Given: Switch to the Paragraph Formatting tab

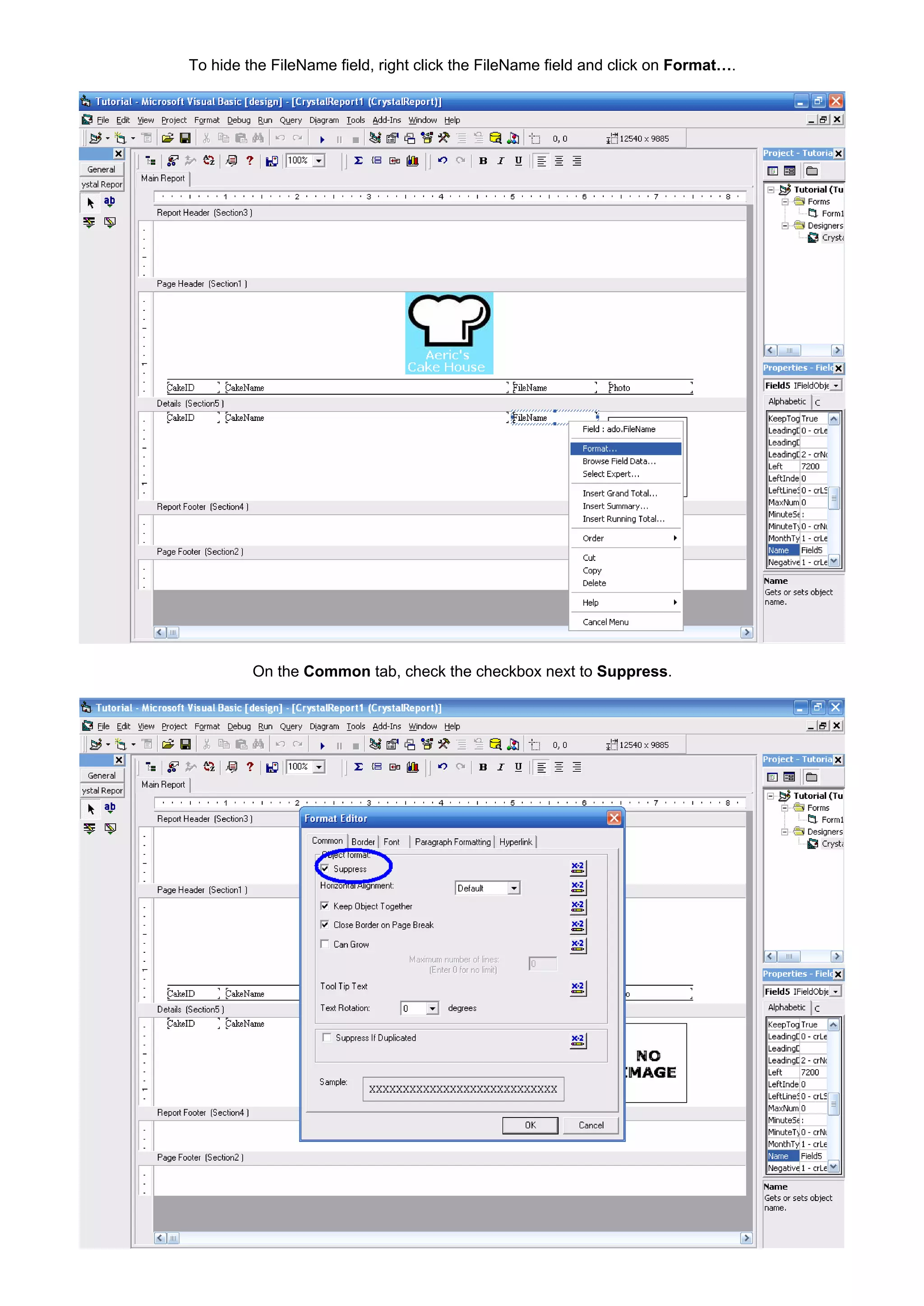Looking at the screenshot, I should click(x=453, y=842).
